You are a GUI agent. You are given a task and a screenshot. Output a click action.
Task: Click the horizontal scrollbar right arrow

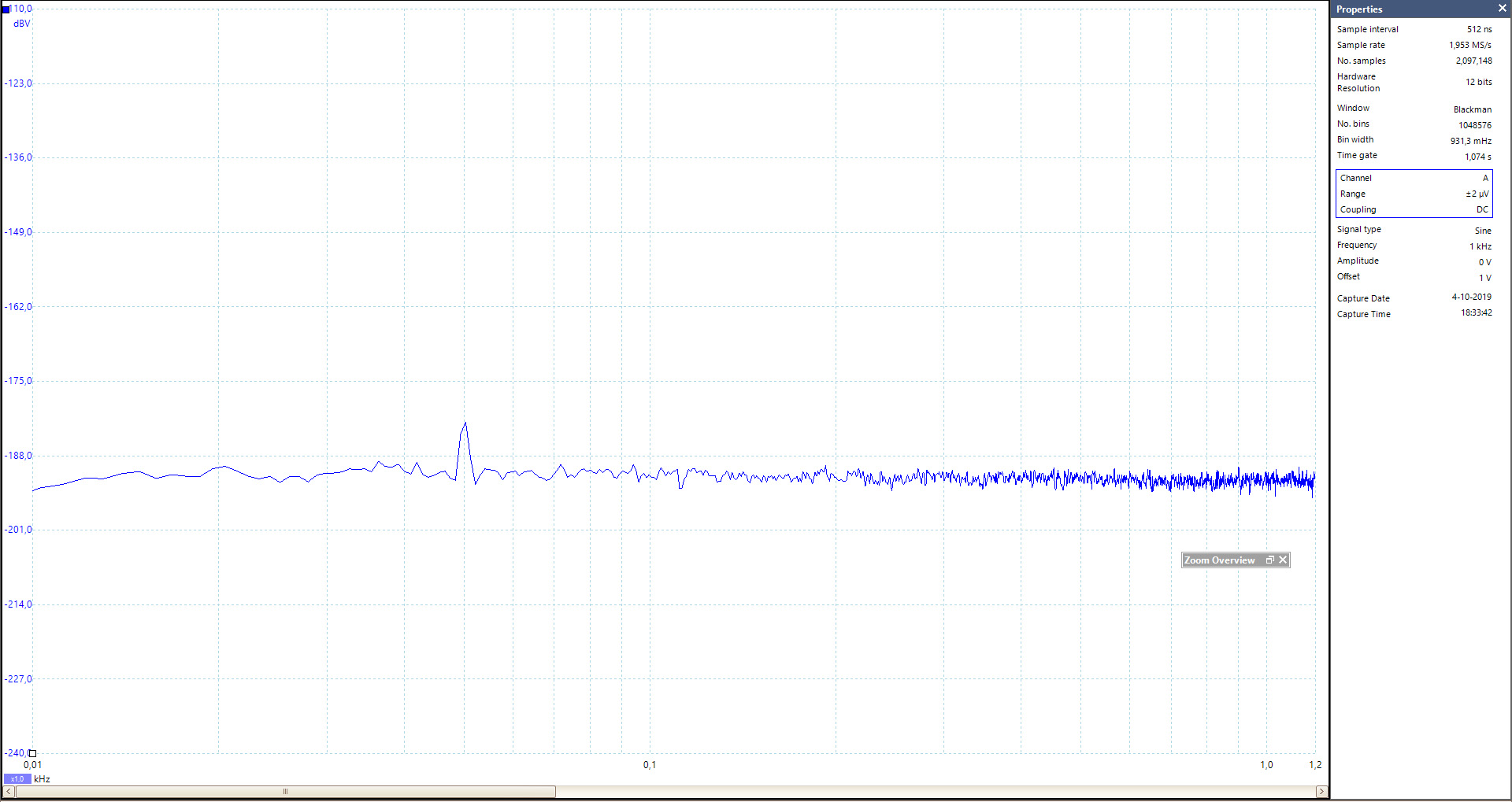pyautogui.click(x=1322, y=791)
